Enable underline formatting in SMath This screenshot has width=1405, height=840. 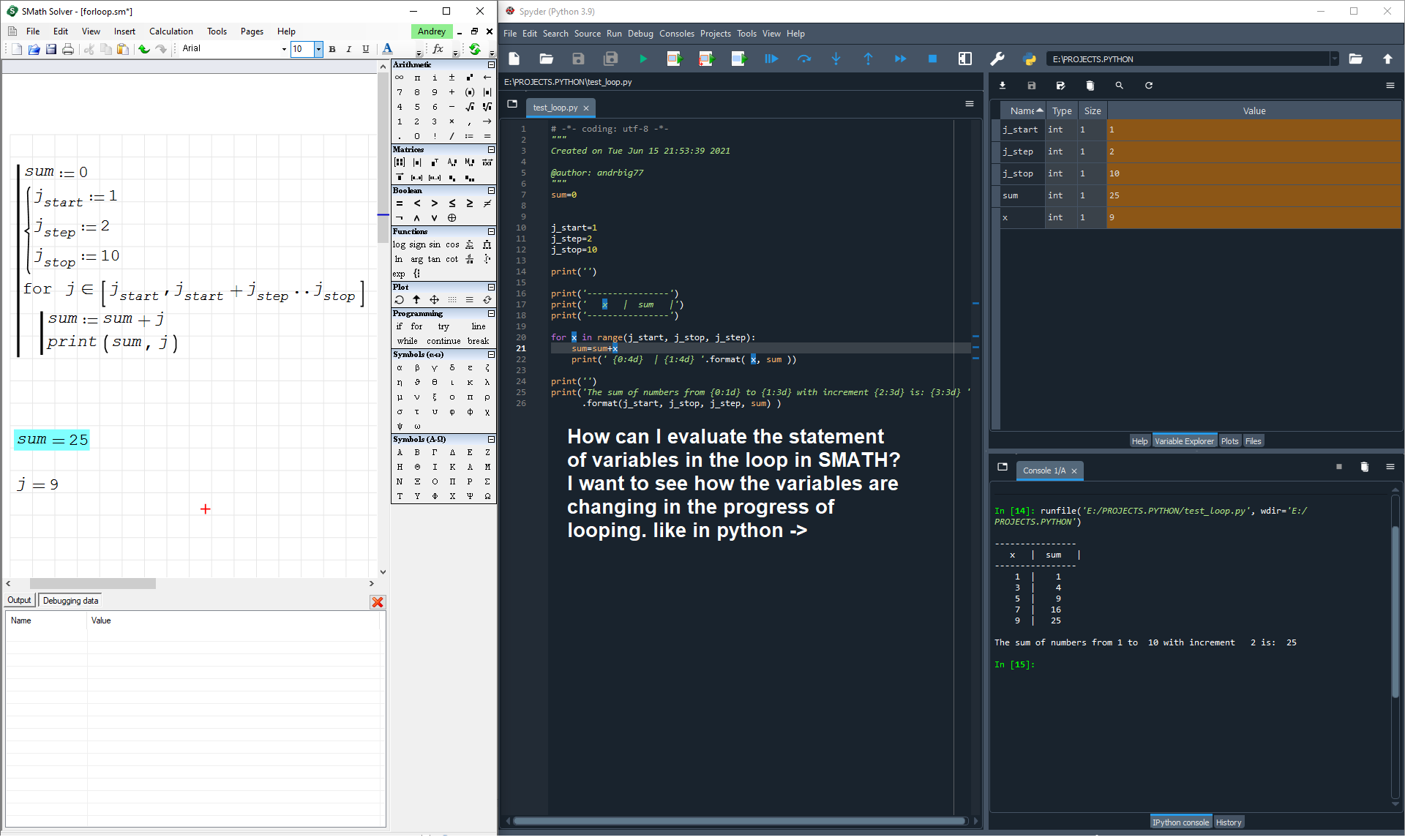click(x=365, y=48)
